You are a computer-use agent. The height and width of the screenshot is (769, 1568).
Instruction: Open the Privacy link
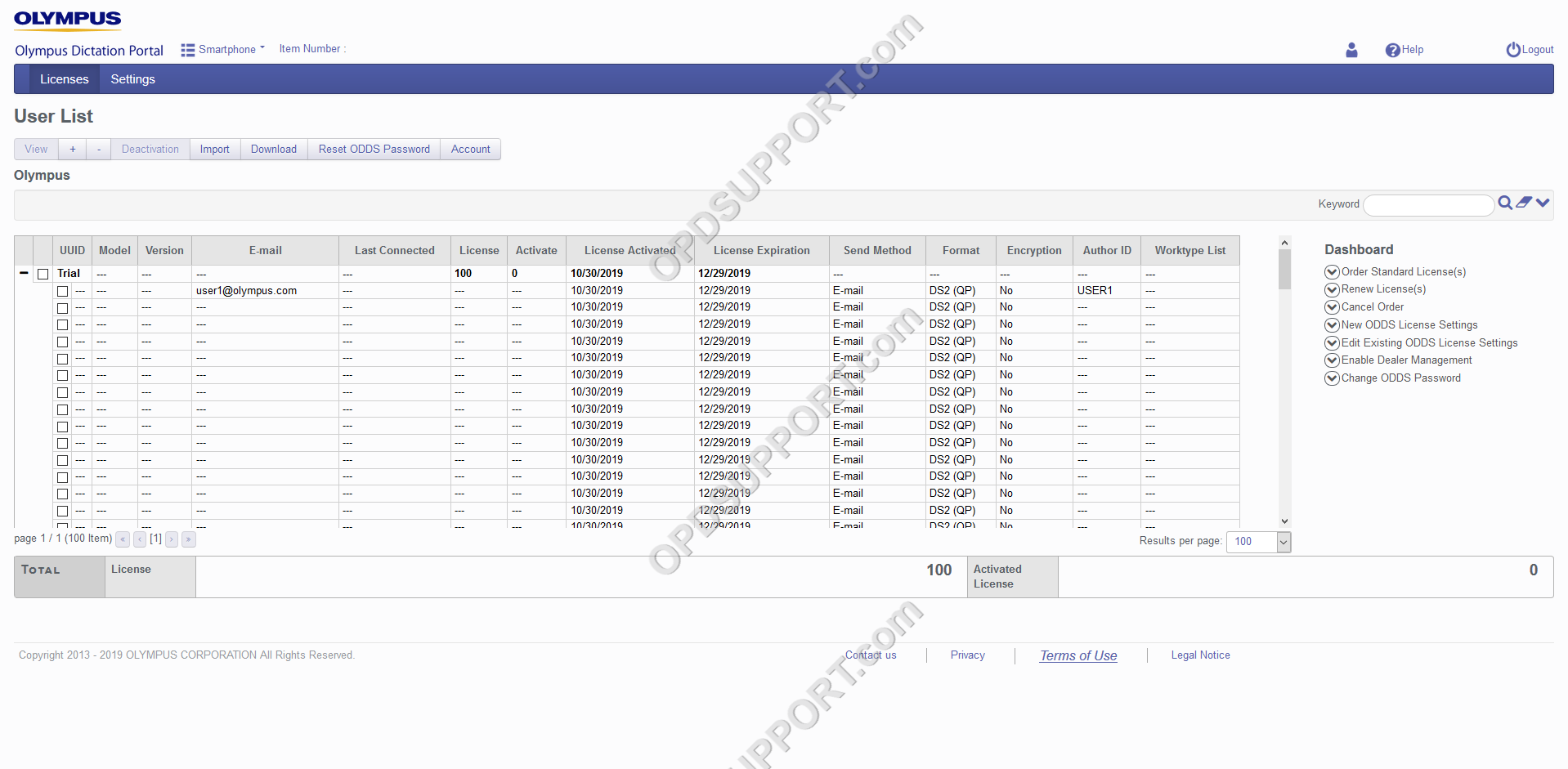coord(968,655)
